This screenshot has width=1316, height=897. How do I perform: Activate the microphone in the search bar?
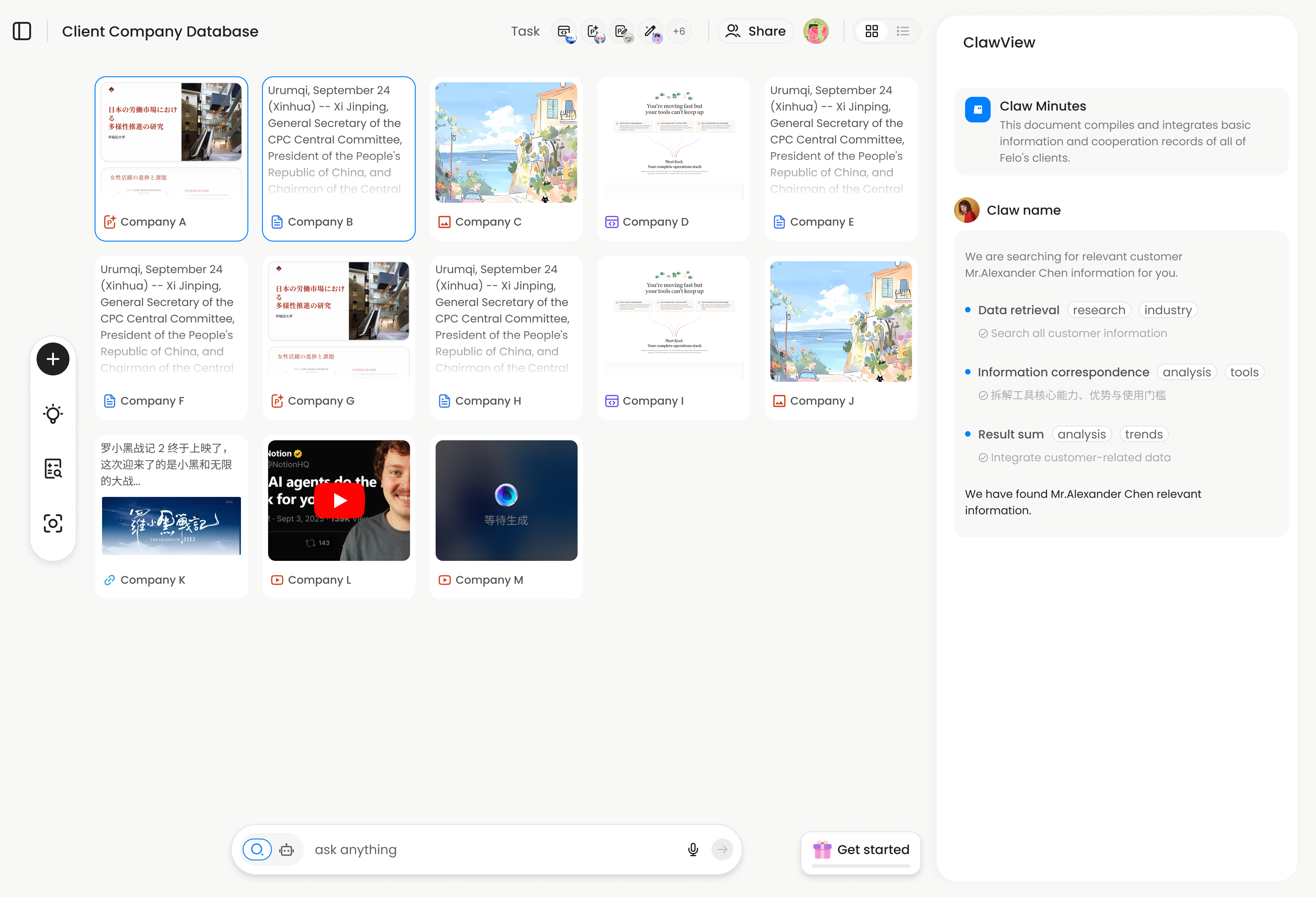point(692,849)
